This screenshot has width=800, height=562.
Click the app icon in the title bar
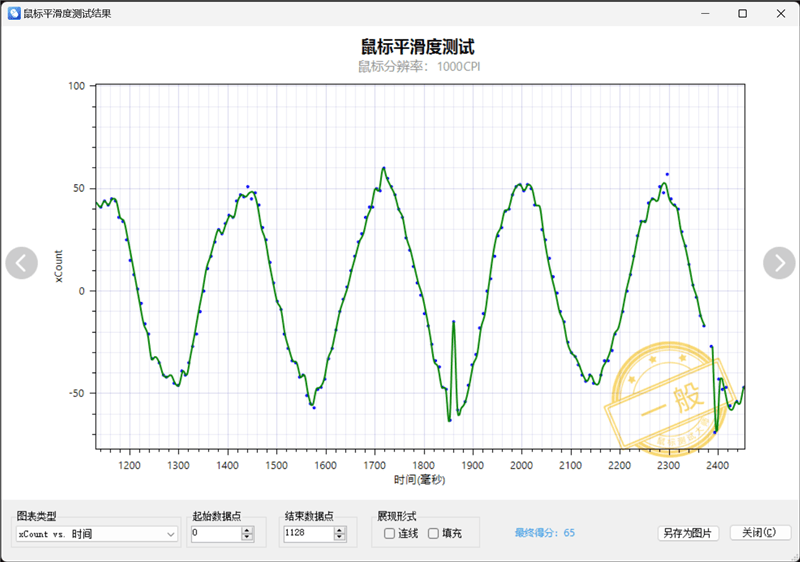[14, 14]
